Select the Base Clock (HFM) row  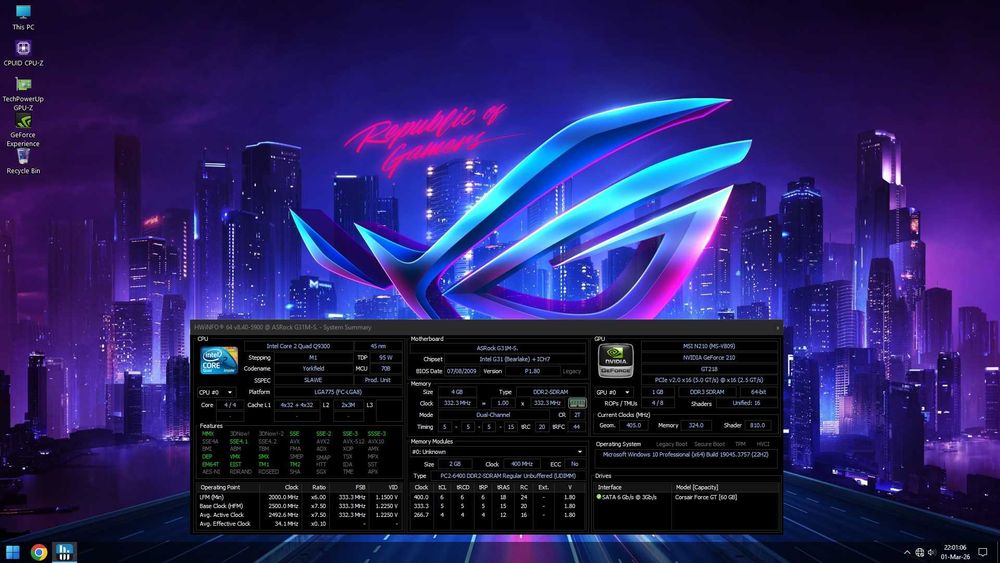coord(299,506)
